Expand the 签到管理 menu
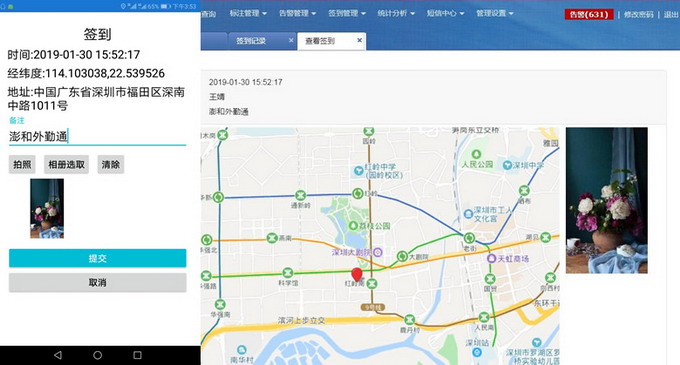The width and height of the screenshot is (680, 365). 347,13
